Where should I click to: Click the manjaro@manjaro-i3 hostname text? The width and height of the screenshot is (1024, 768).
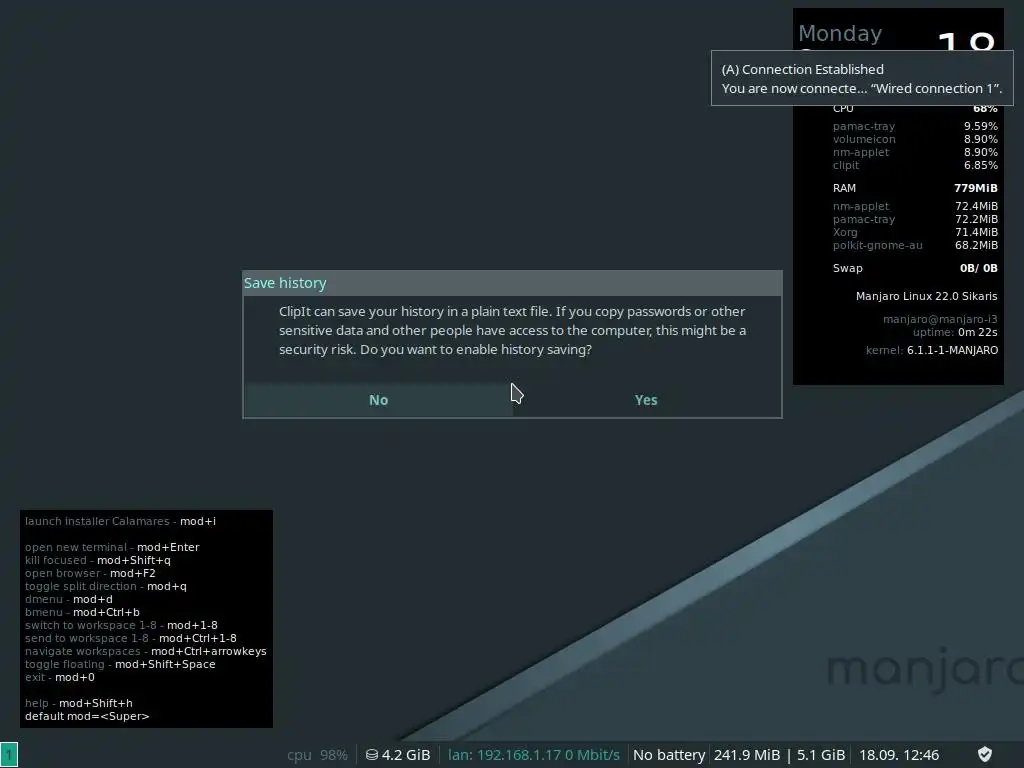click(940, 319)
